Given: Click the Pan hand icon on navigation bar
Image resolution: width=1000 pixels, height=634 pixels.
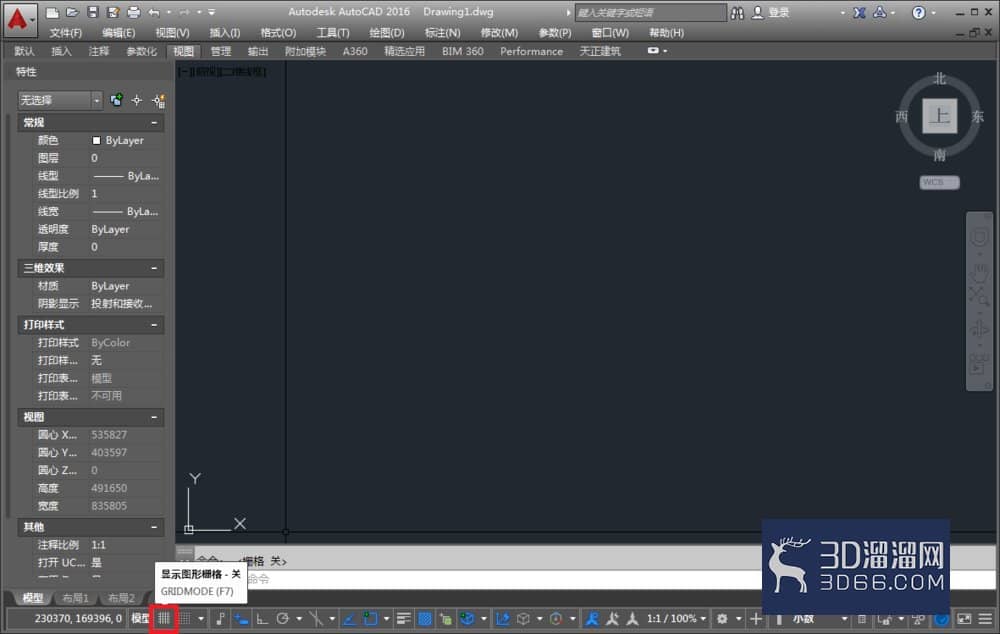Looking at the screenshot, I should [979, 275].
